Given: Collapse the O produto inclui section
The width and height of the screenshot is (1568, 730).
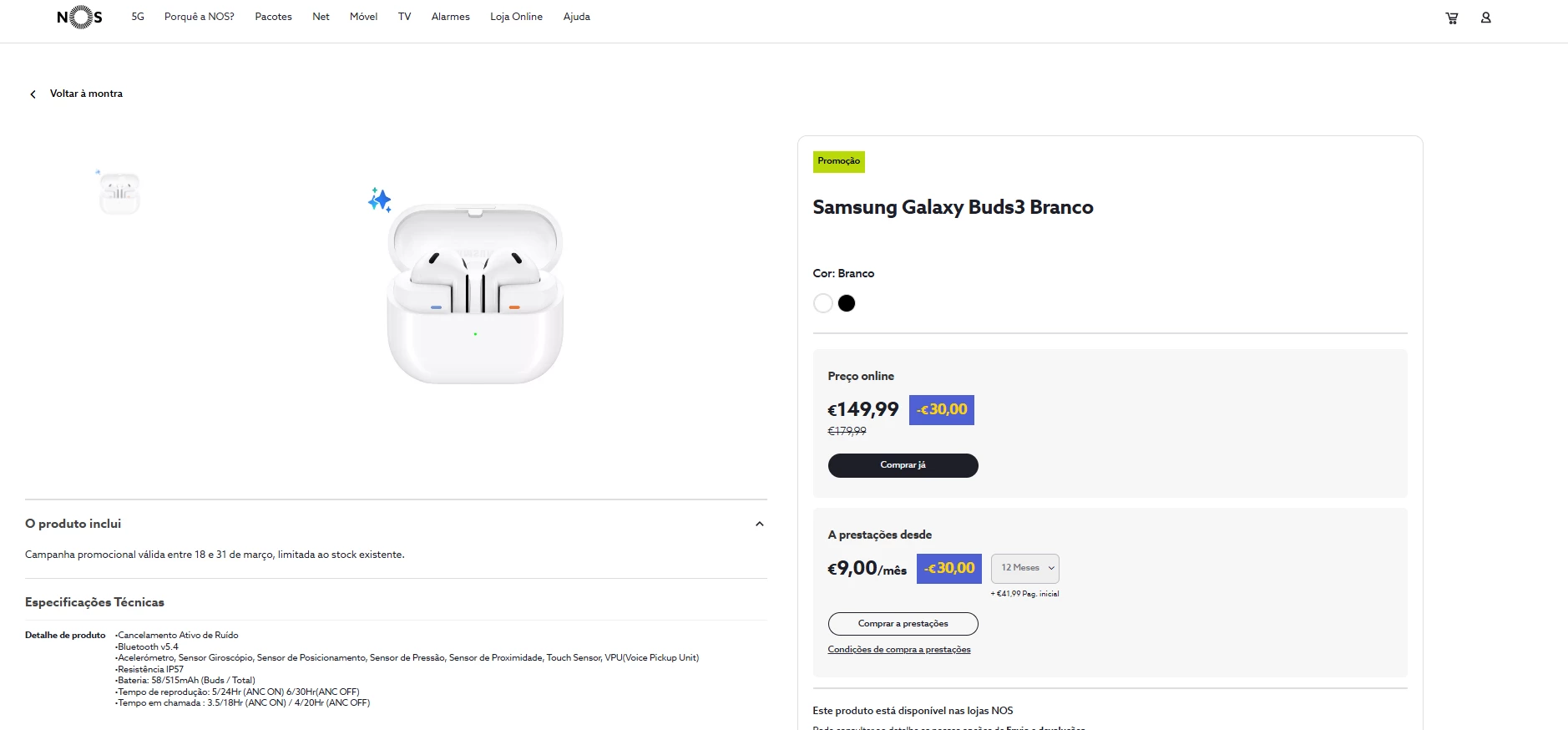Looking at the screenshot, I should pyautogui.click(x=759, y=525).
